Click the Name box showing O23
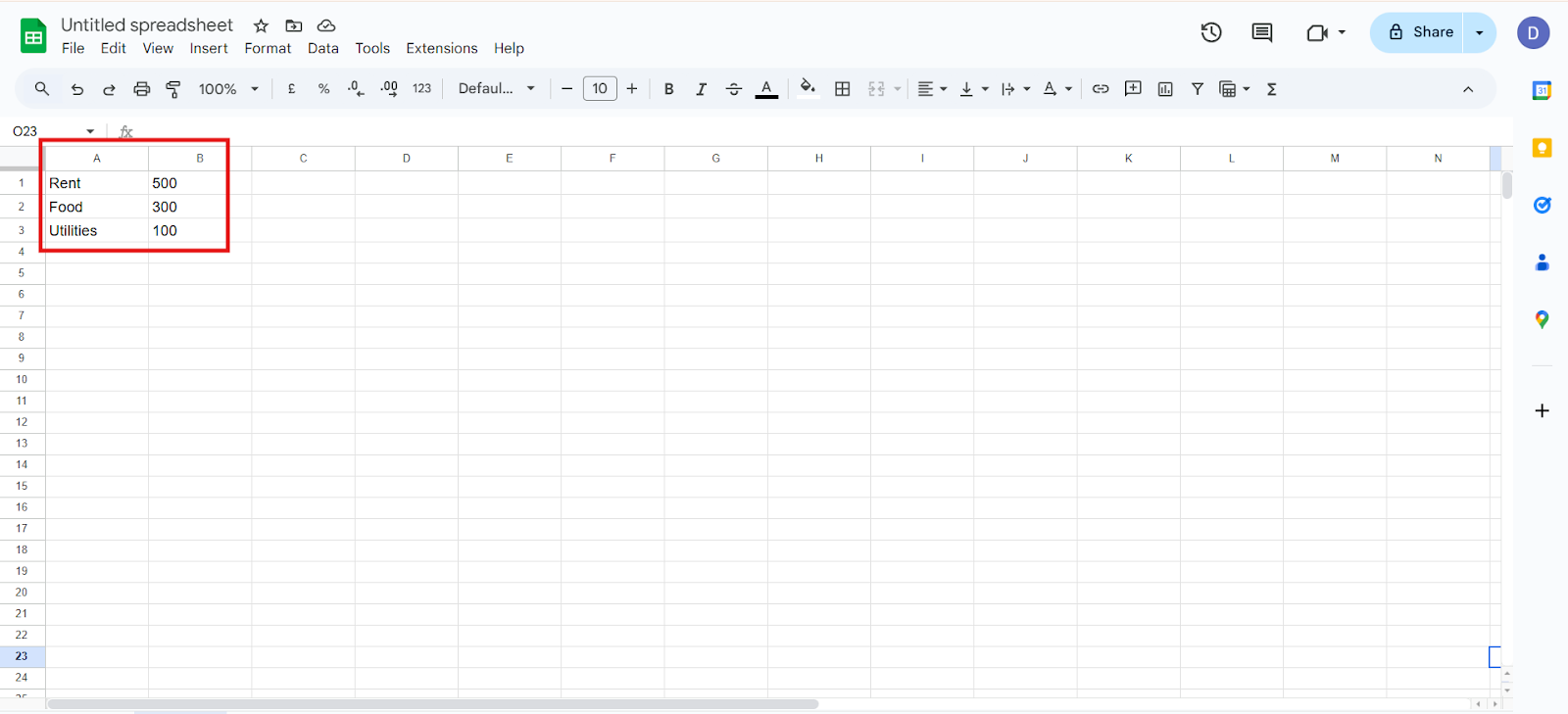Viewport: 1568px width, 714px height. click(x=47, y=131)
